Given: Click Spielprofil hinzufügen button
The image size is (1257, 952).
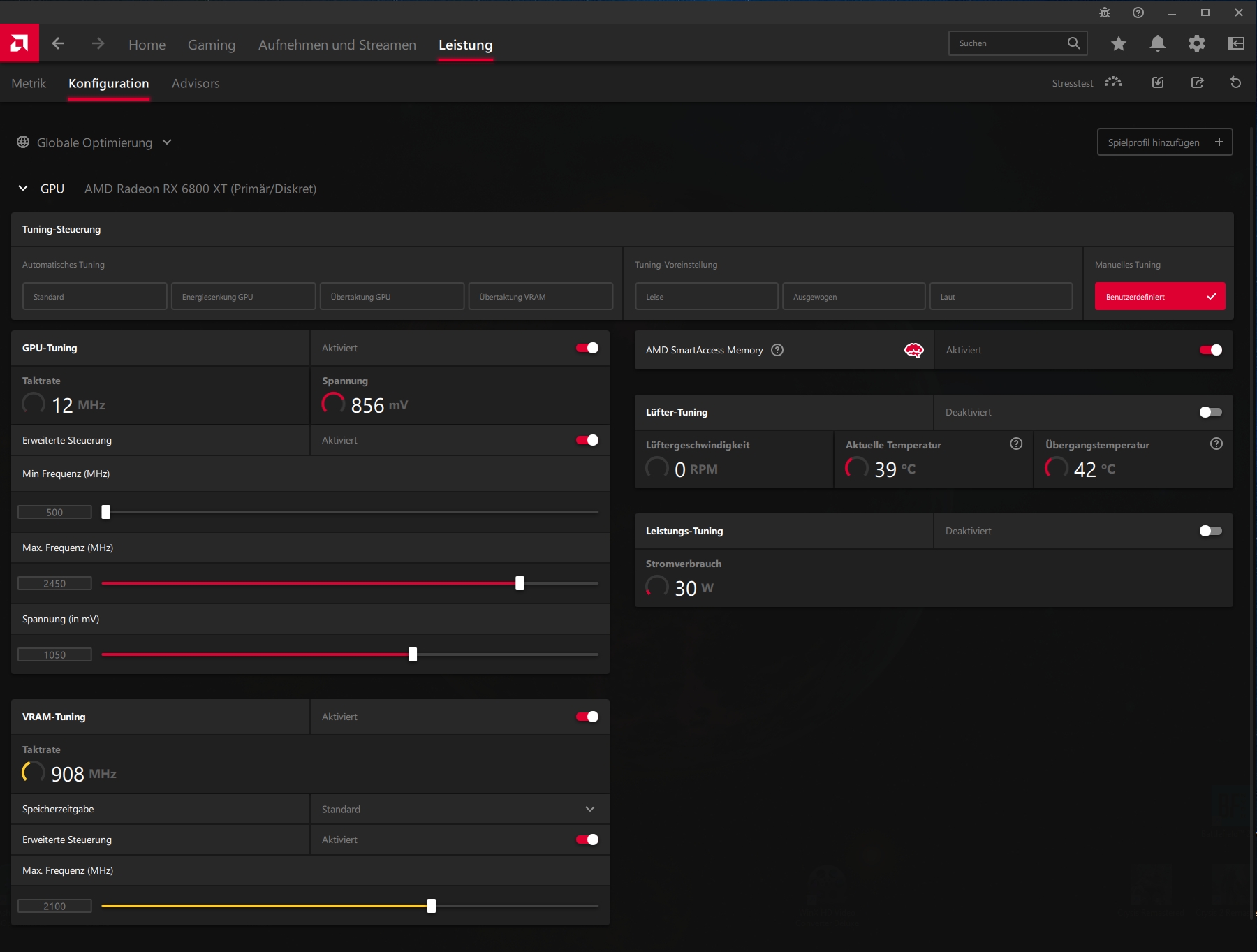Looking at the screenshot, I should tap(1165, 142).
